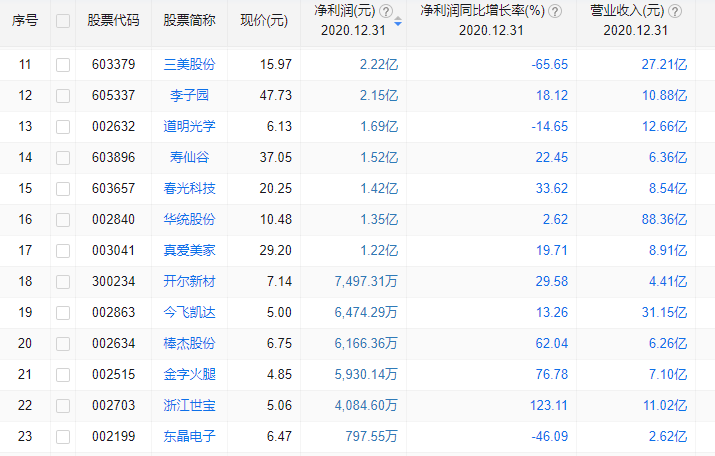Viewport: 715px width, 456px height.
Task: Check the box for row 14 寿仙谷
Action: pos(63,158)
